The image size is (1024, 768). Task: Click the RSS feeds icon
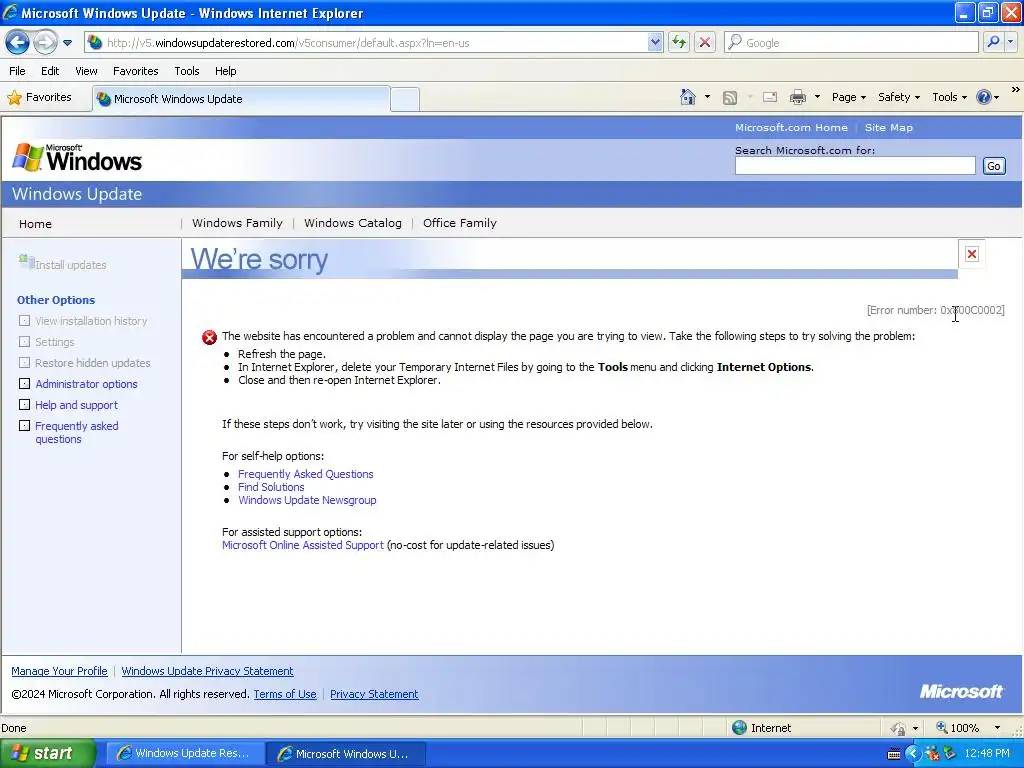(729, 97)
